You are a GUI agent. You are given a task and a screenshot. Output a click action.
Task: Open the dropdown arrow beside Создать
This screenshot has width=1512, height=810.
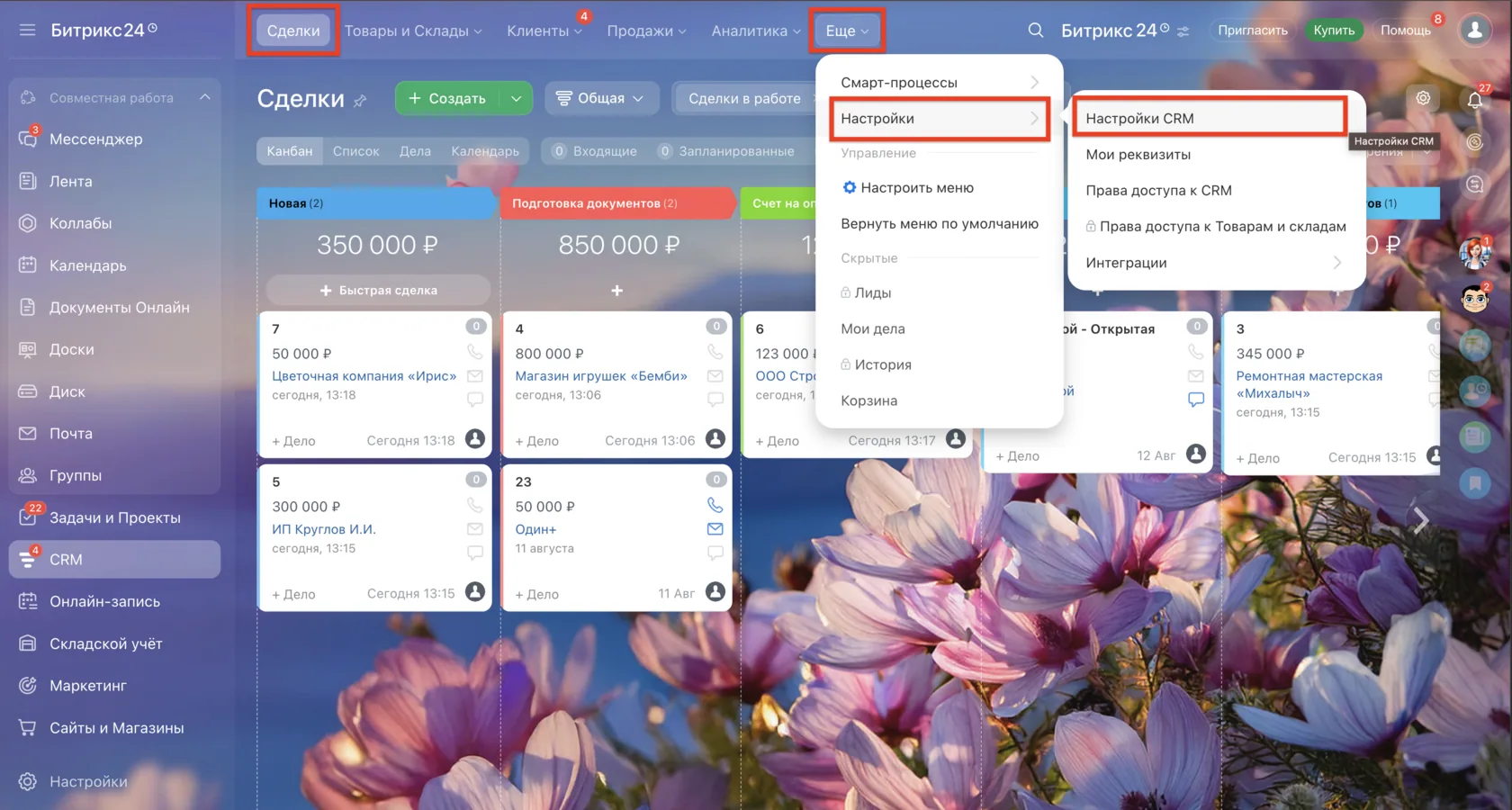click(x=516, y=98)
